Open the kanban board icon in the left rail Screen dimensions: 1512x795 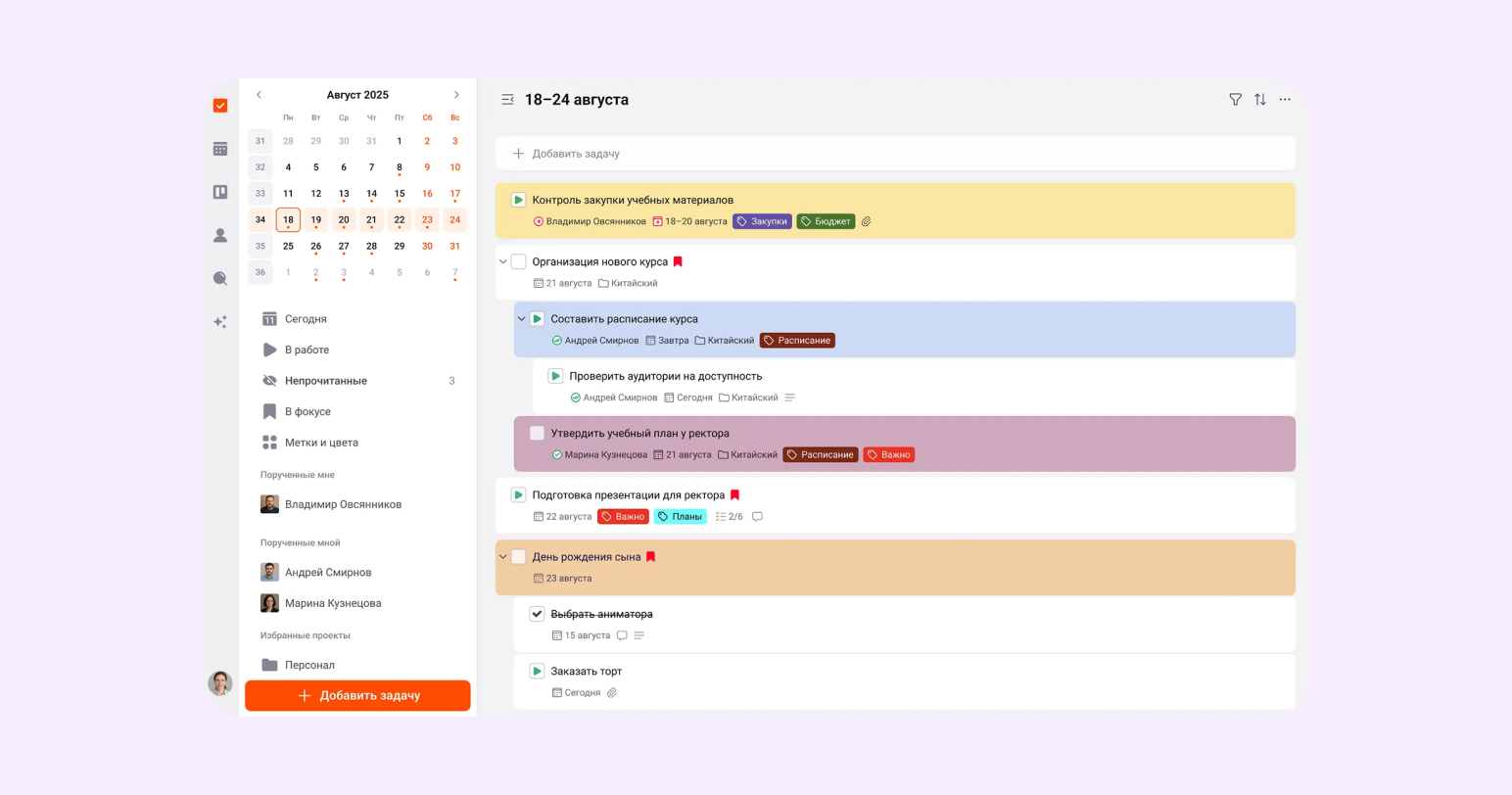coord(220,192)
